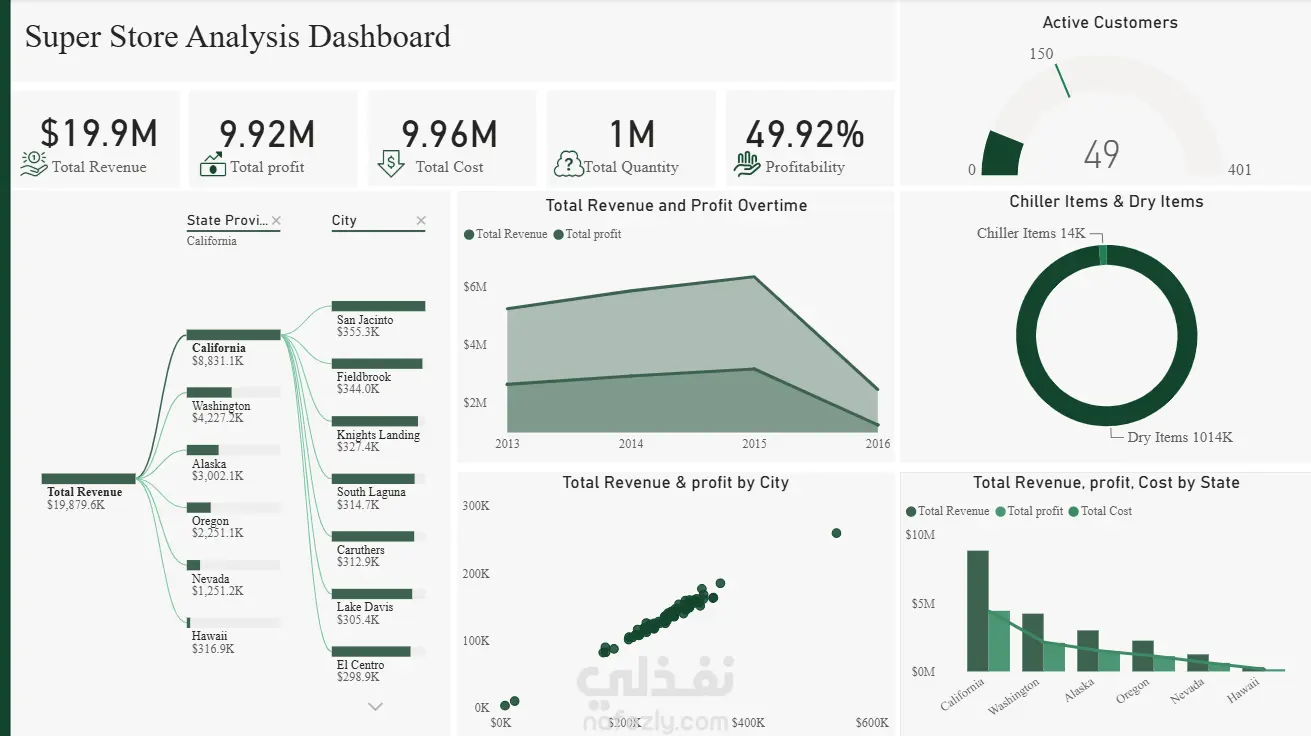Click the Total Revenue & profit by City title
1311x736 pixels.
pyautogui.click(x=676, y=482)
